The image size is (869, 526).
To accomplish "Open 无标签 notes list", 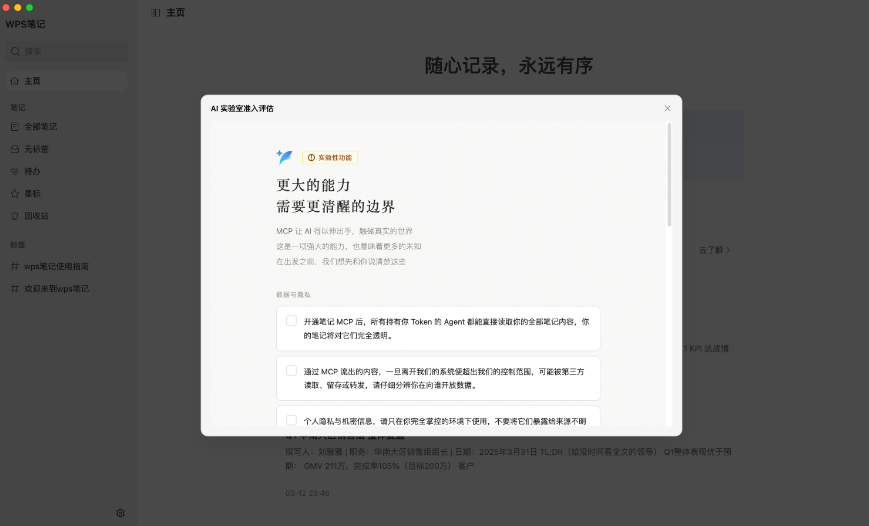I will click(x=67, y=149).
